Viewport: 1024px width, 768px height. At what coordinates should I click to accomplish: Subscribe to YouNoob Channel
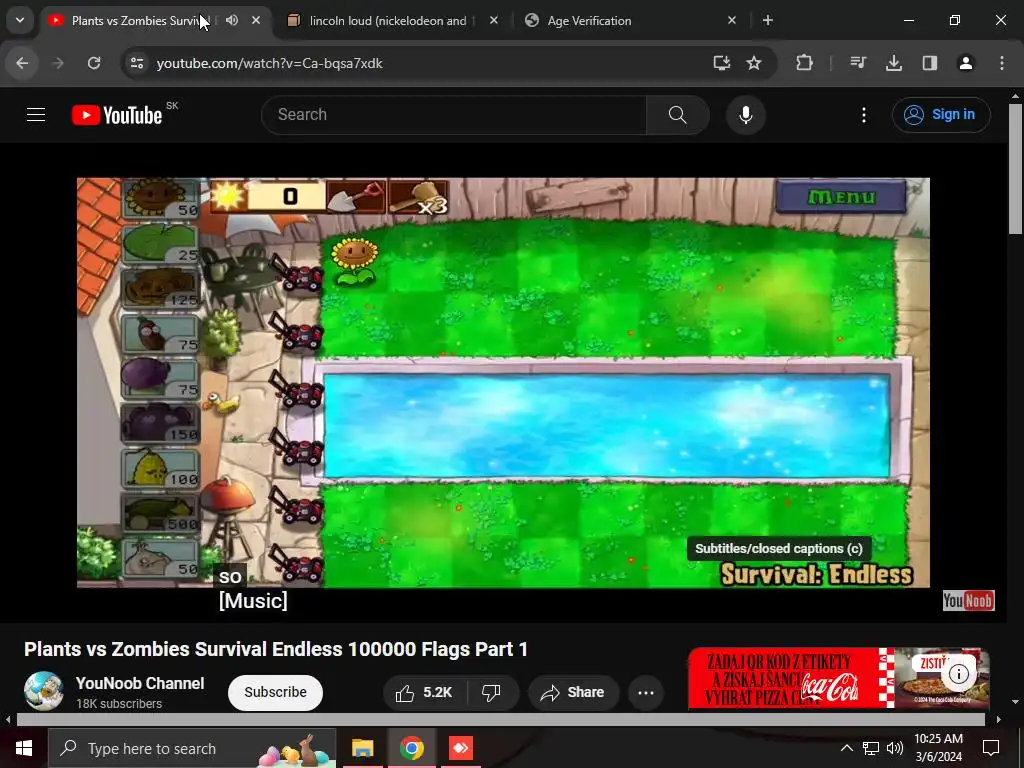[275, 692]
